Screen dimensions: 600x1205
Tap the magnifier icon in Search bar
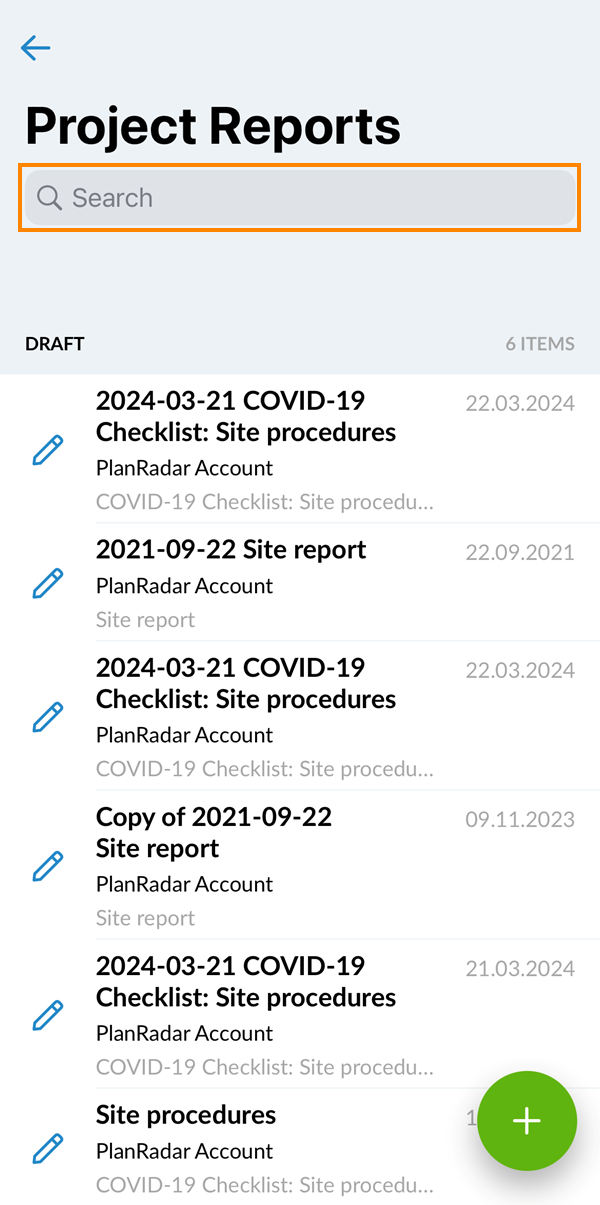[49, 197]
